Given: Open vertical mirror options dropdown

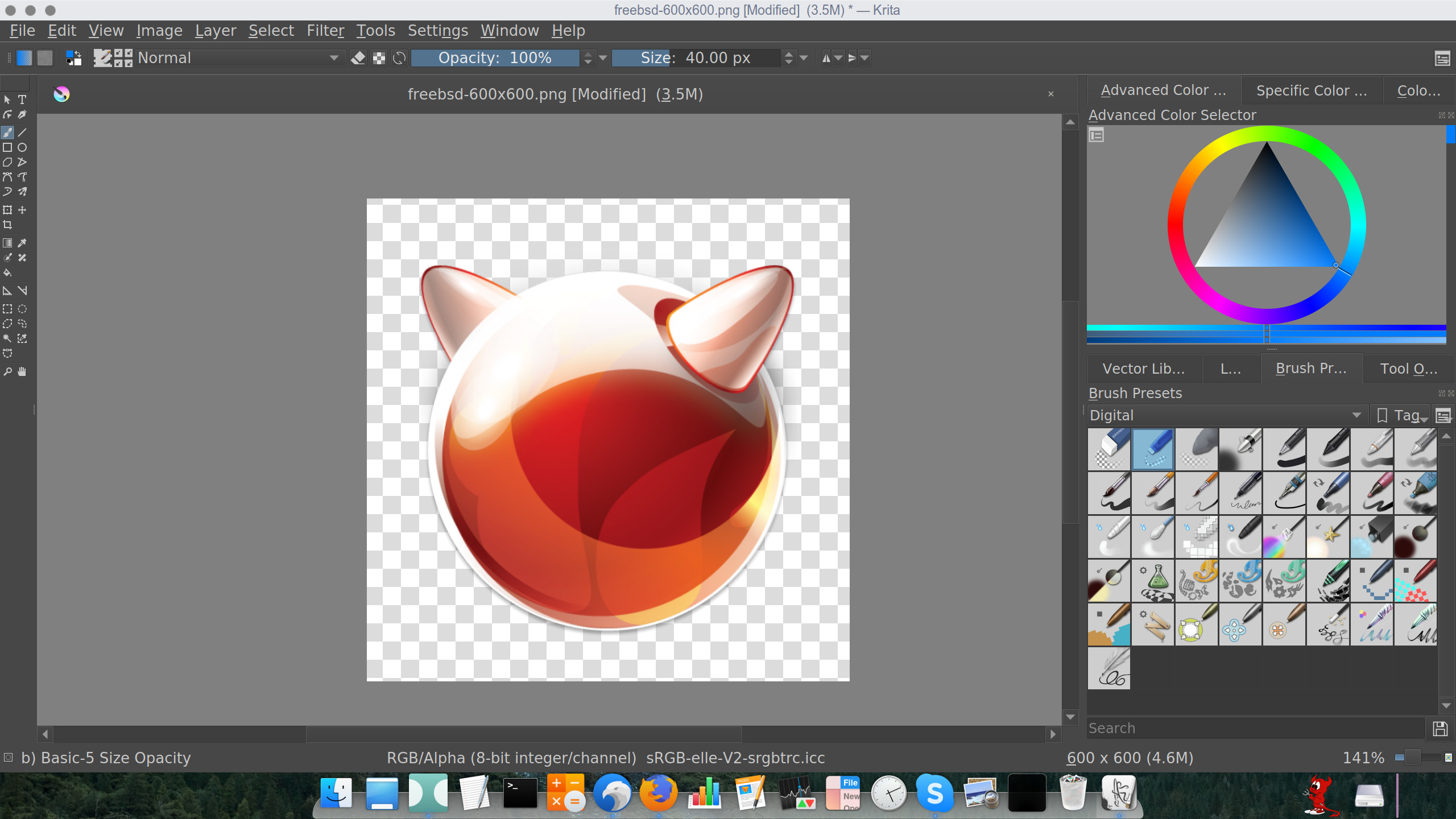Looking at the screenshot, I should tap(864, 58).
